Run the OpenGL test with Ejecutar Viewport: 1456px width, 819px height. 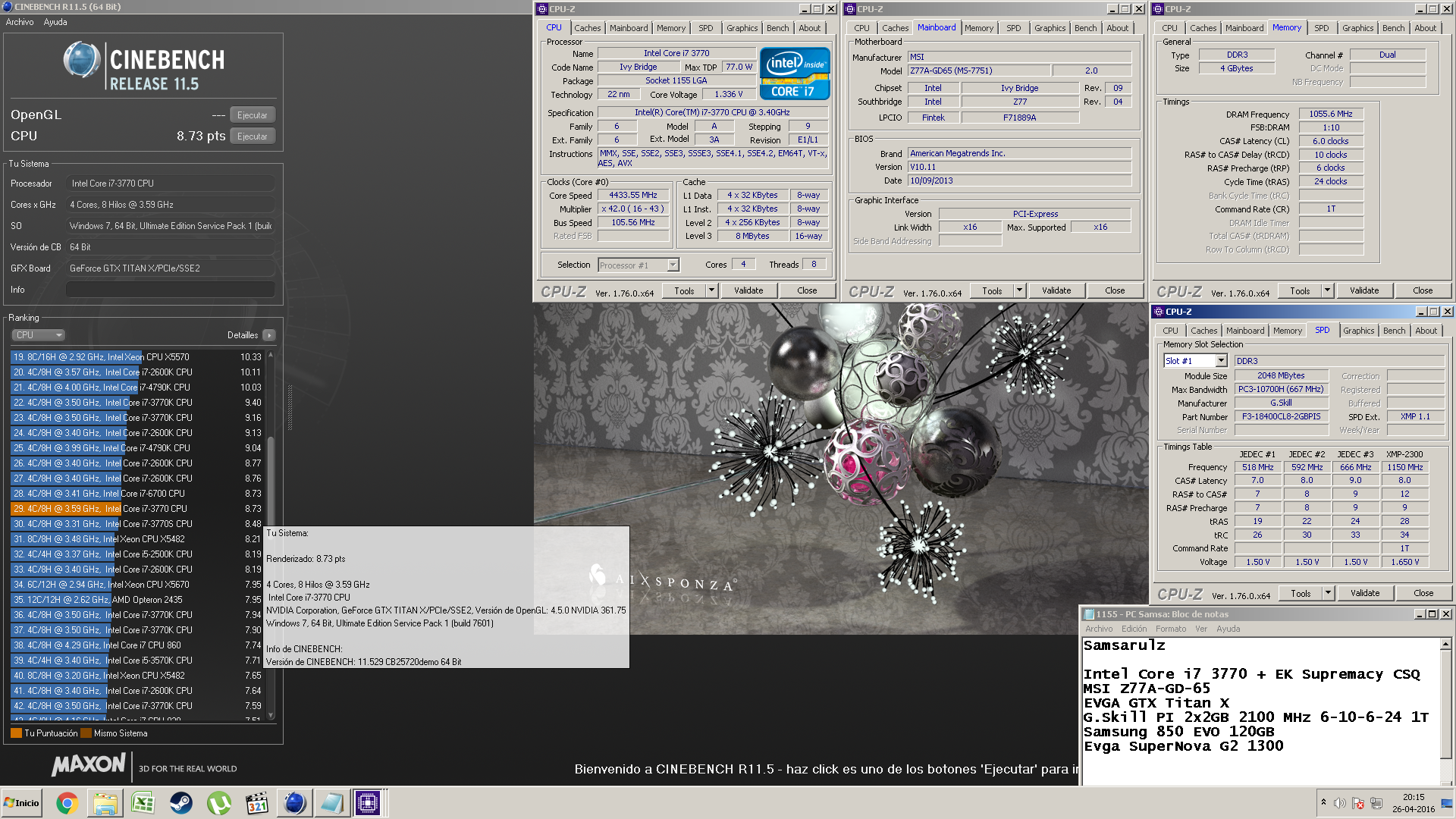[x=253, y=115]
